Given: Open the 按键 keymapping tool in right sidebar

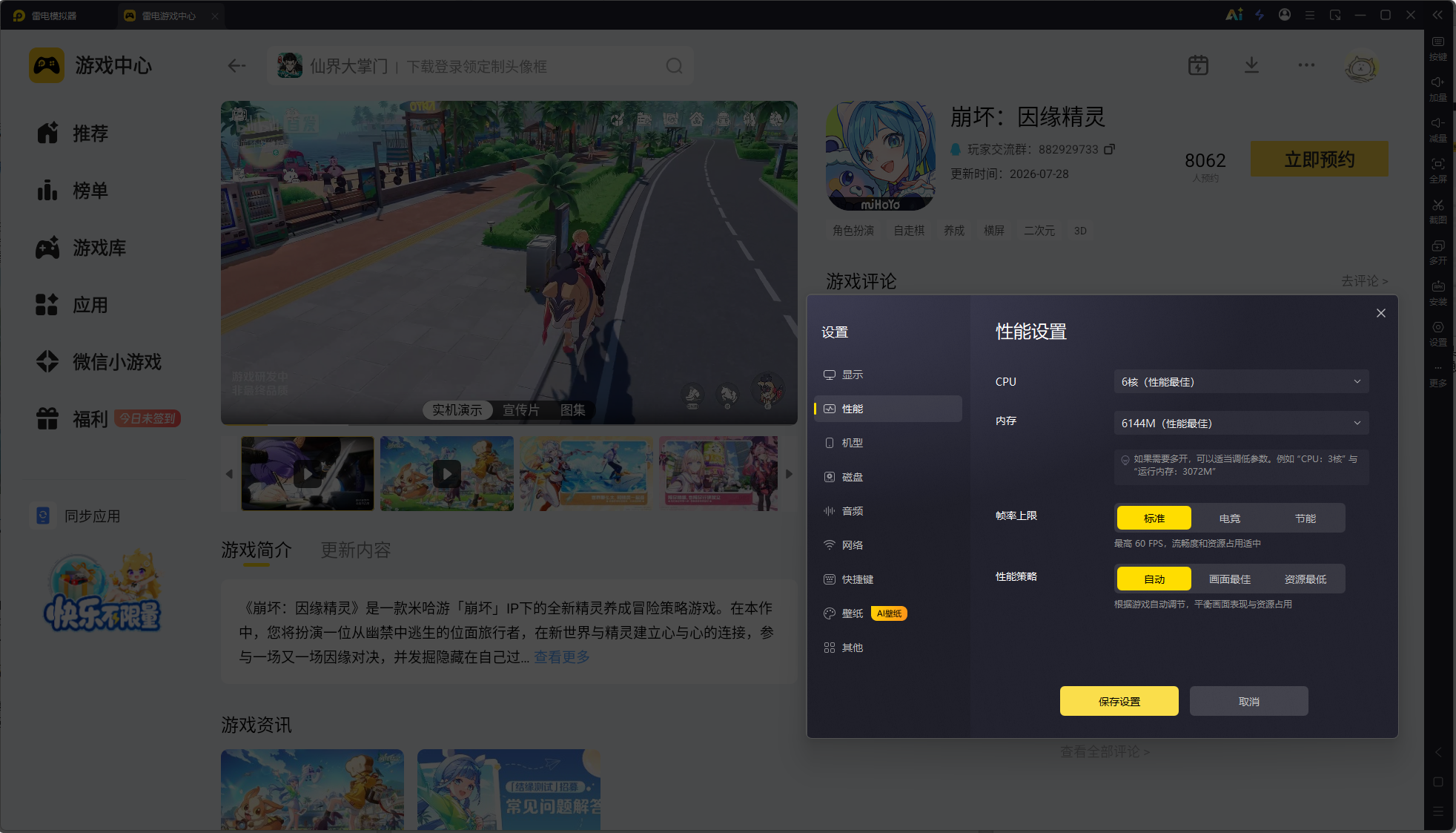Looking at the screenshot, I should (1438, 47).
